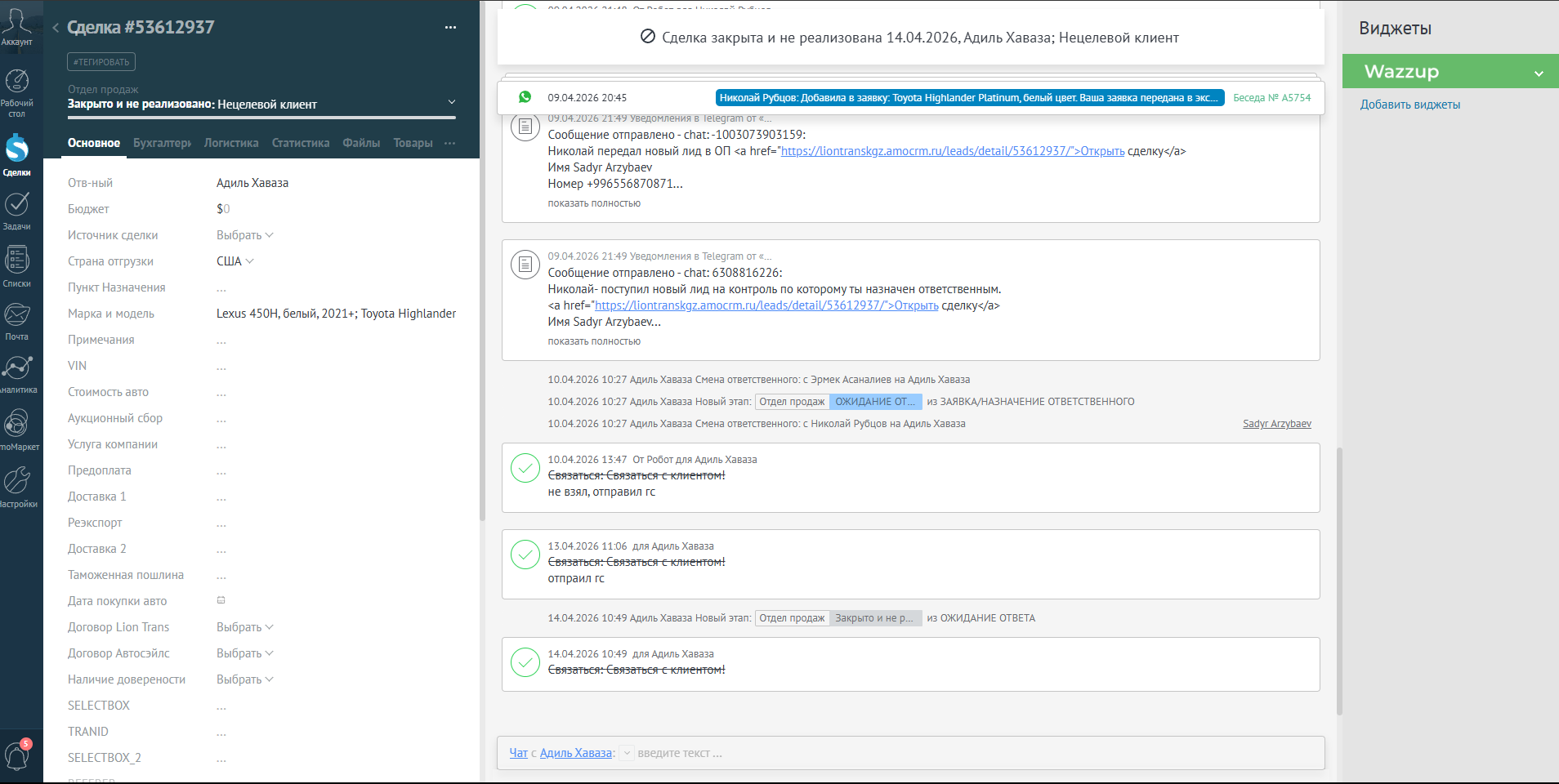This screenshot has width=1559, height=784.
Task: Click the #ТЕГИРОВАТЬ tag button
Action: point(101,62)
